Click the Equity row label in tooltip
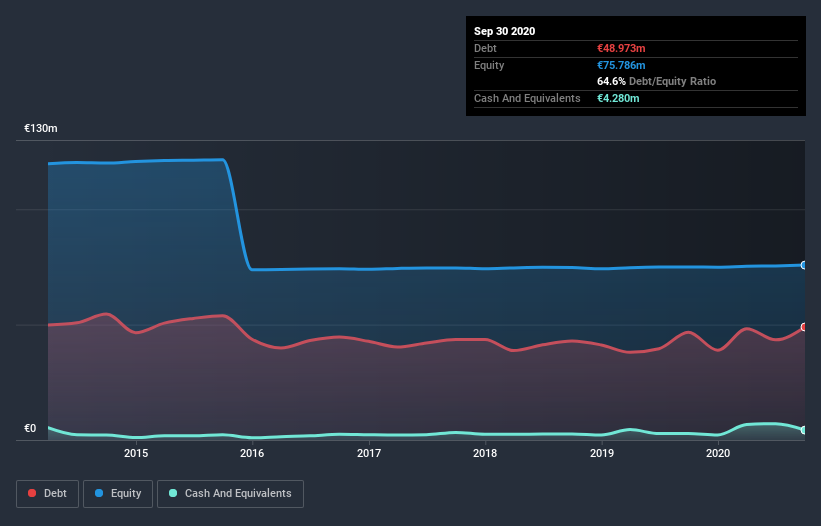821x526 pixels. (489, 65)
